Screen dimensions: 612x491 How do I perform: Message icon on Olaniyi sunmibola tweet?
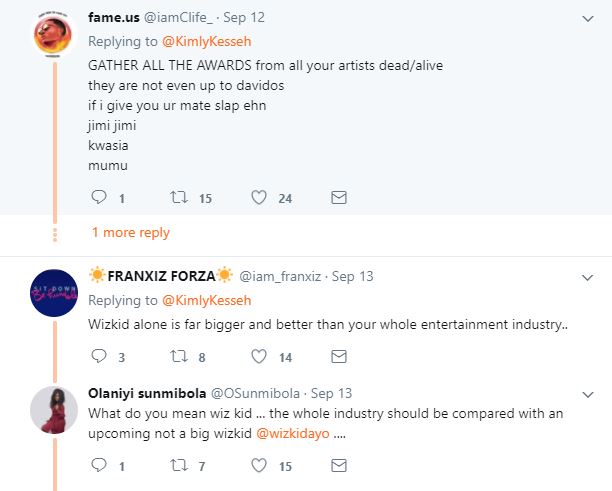tap(339, 465)
